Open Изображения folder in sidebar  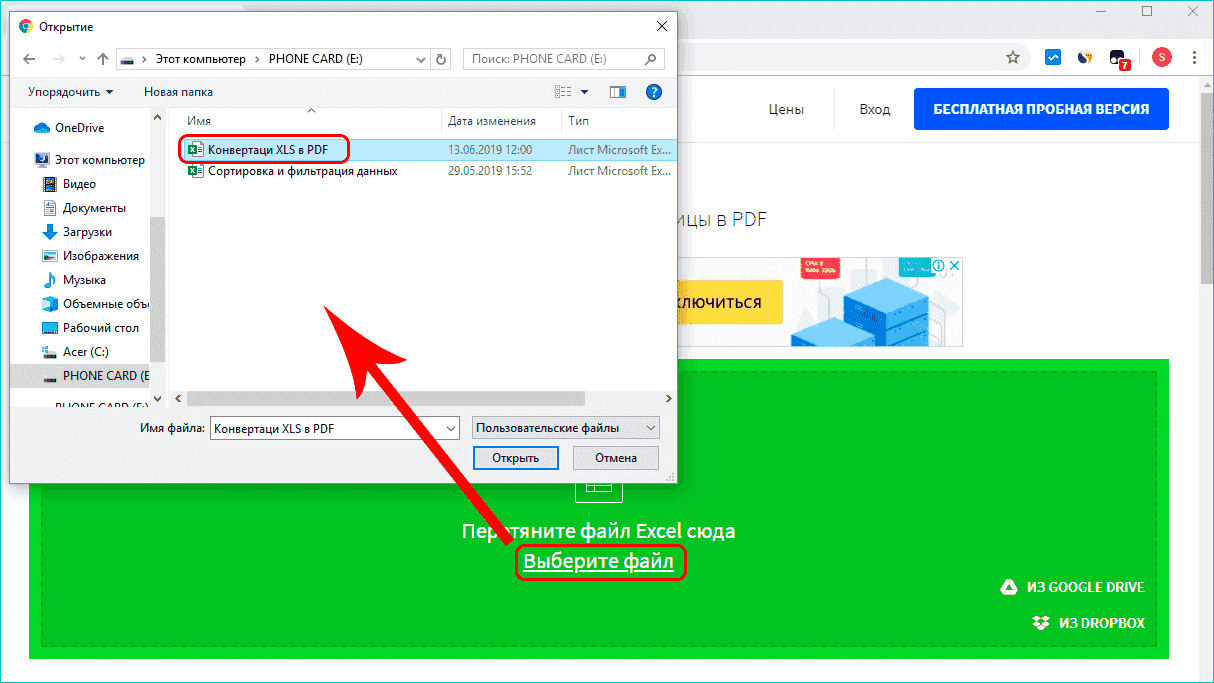pos(90,256)
